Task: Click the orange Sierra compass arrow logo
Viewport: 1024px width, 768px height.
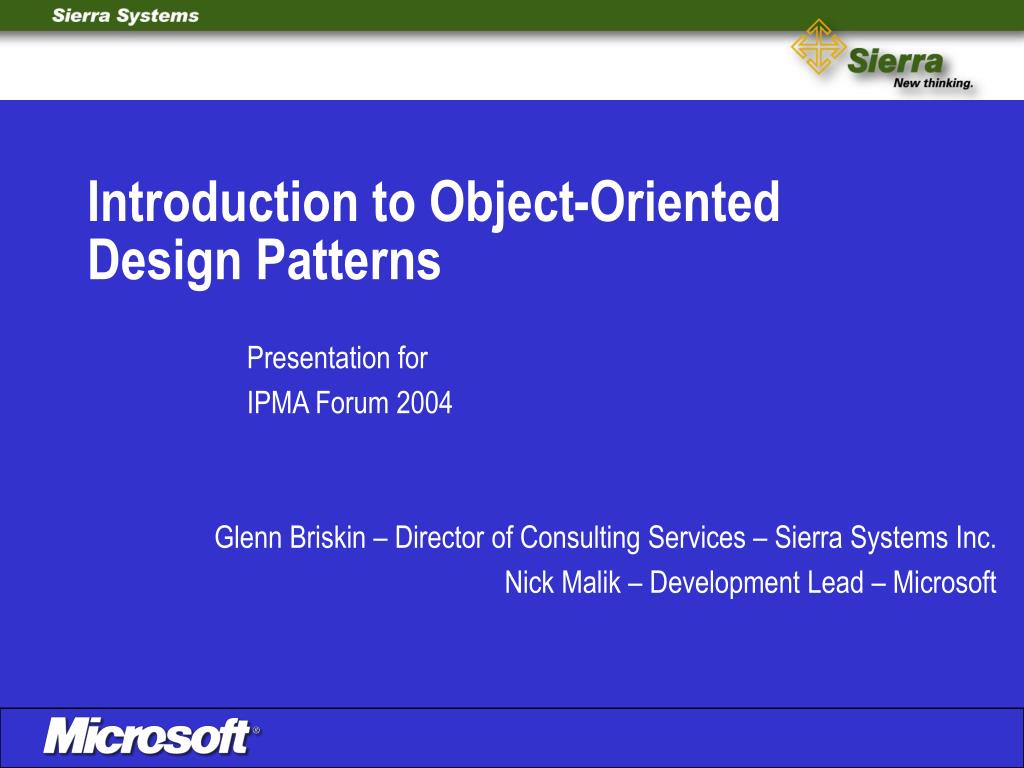Action: 820,45
